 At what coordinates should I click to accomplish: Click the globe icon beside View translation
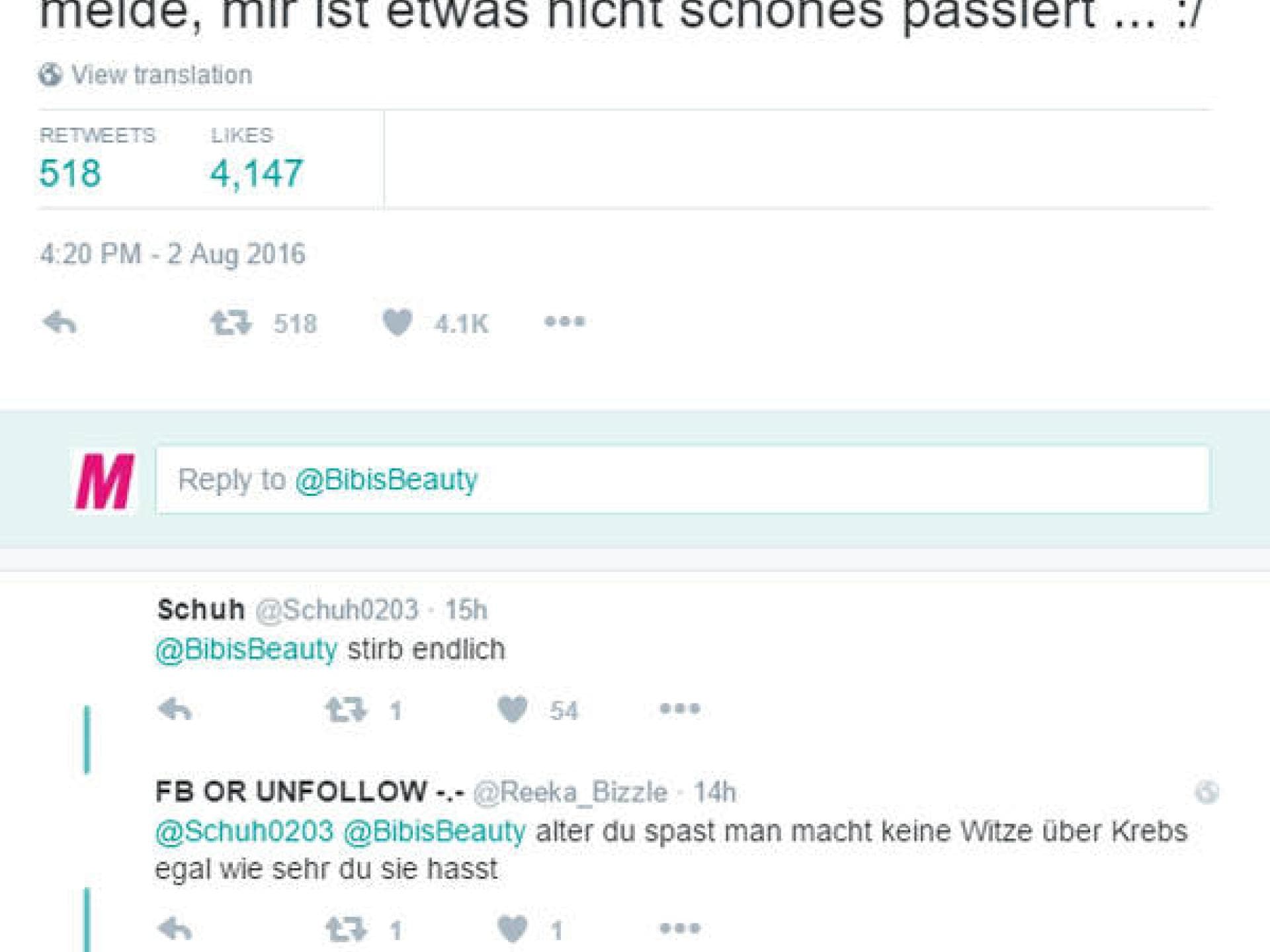(x=50, y=75)
